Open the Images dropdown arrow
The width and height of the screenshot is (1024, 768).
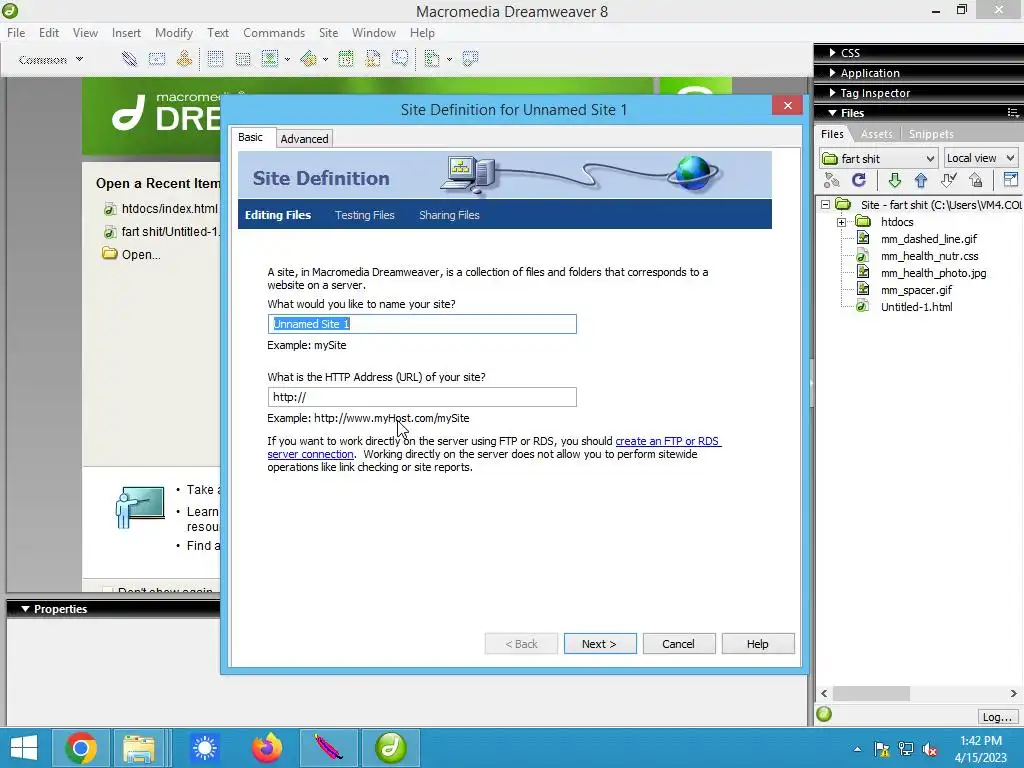pos(287,60)
